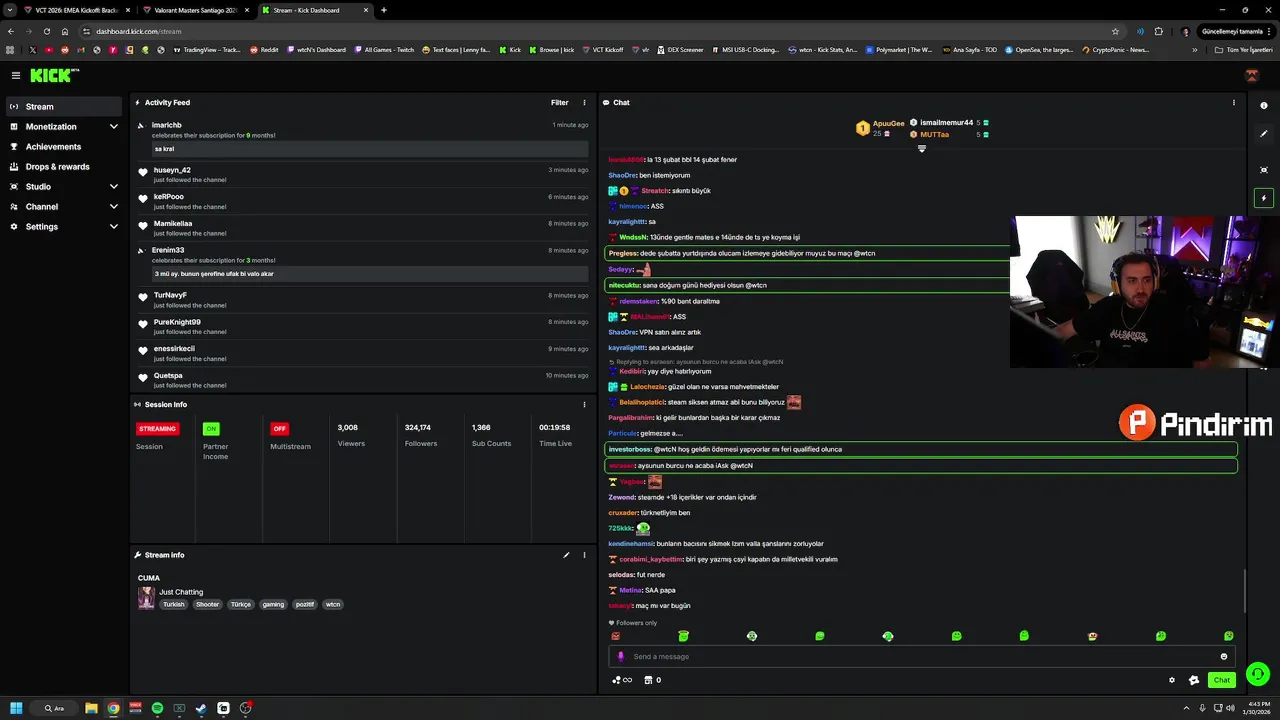
Task: Click the channel points infinity icon
Action: coord(622,680)
